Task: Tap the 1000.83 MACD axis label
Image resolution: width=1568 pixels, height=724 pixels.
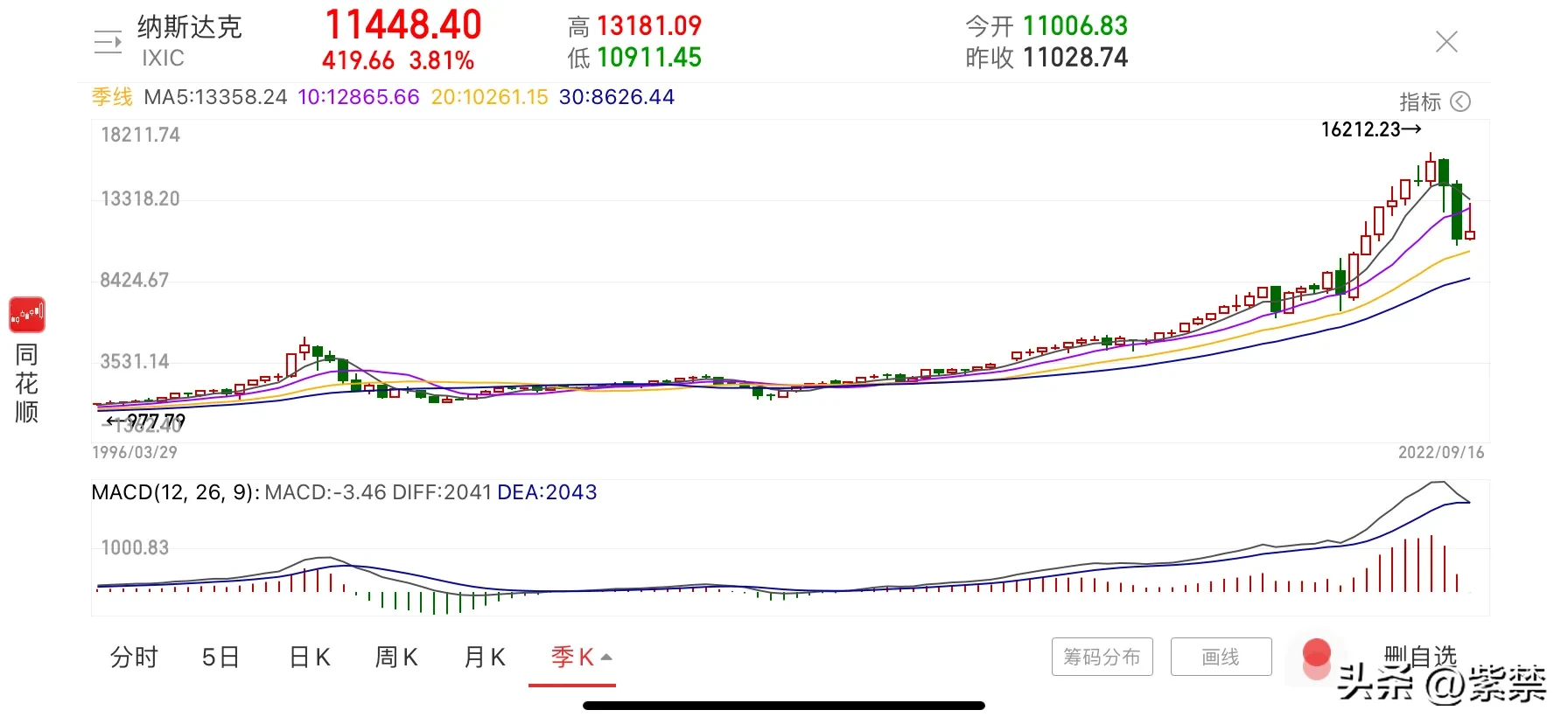Action: pyautogui.click(x=135, y=547)
